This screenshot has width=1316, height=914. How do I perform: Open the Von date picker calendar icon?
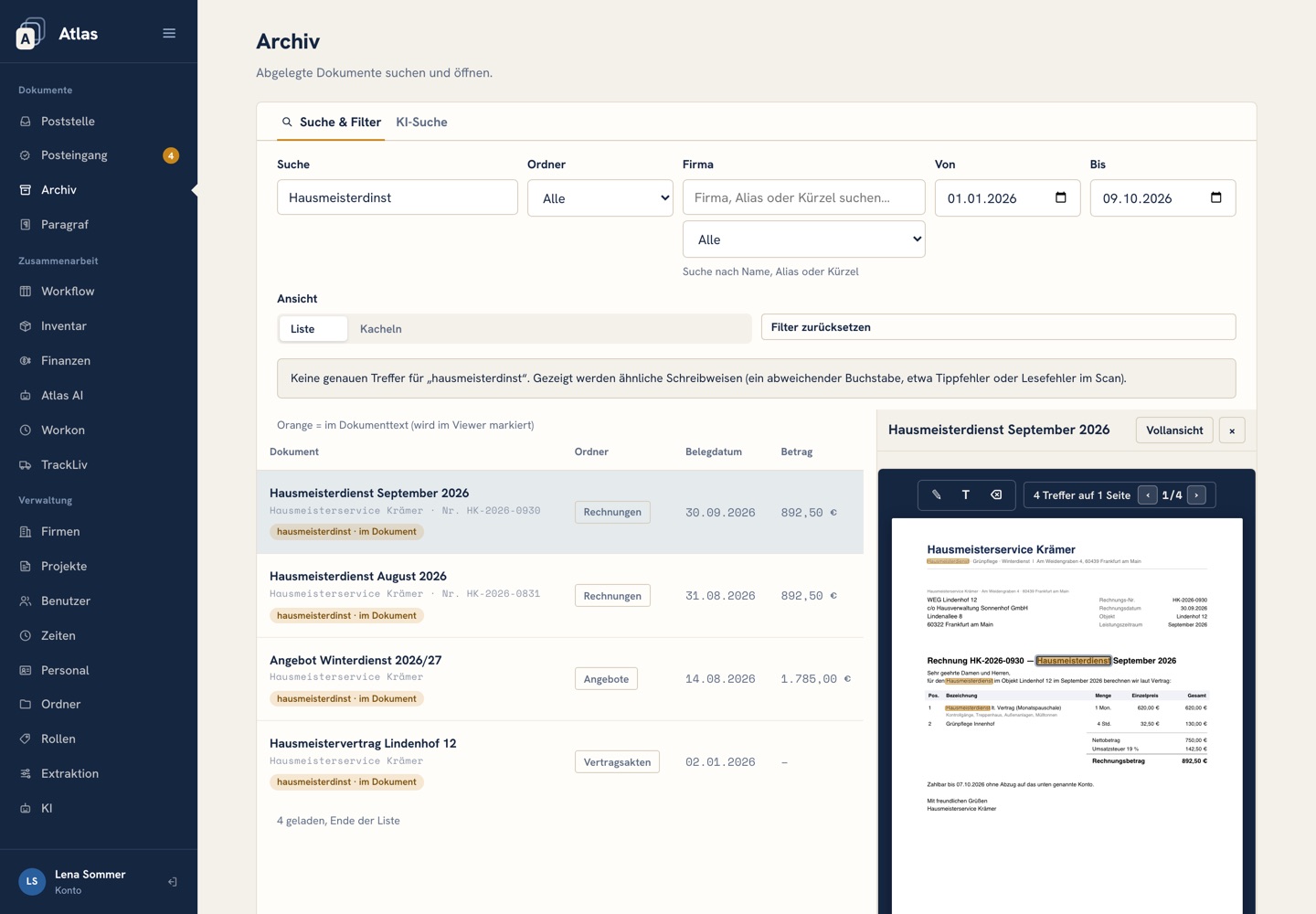coord(1061,197)
